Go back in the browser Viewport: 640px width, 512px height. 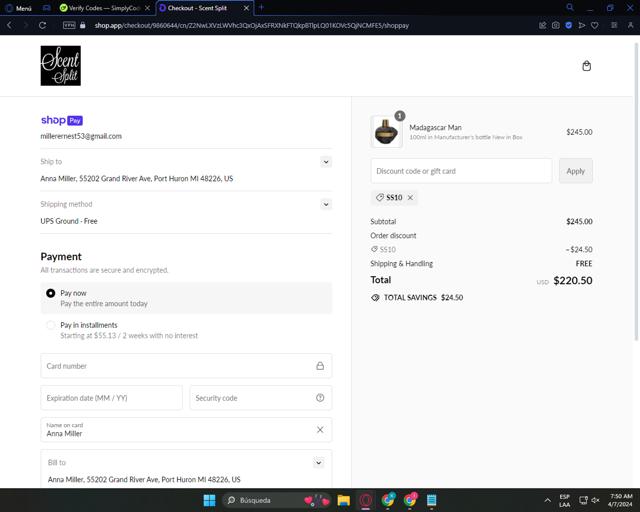[x=9, y=25]
